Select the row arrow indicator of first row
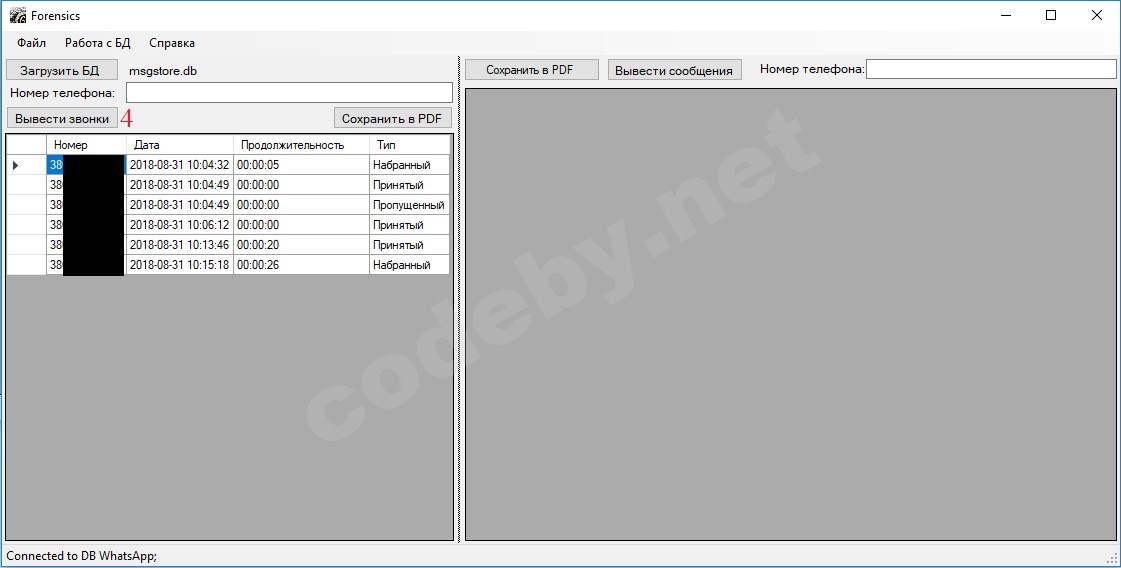The height and width of the screenshot is (568, 1121). (x=16, y=165)
